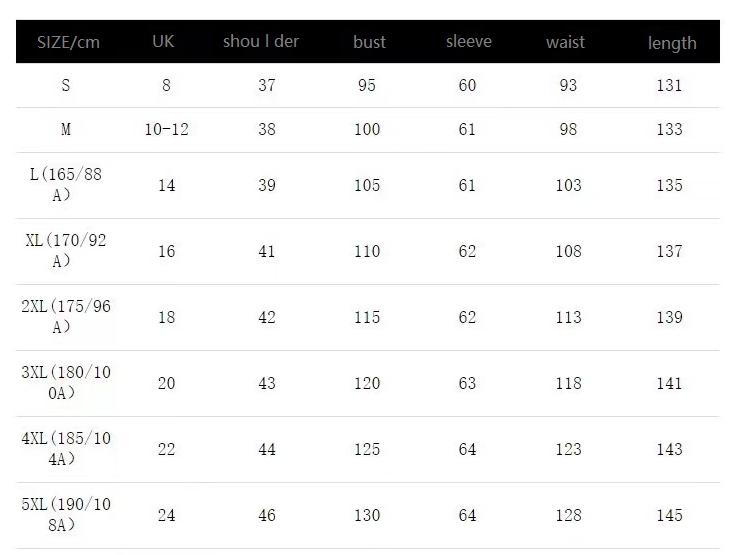The height and width of the screenshot is (555, 729).
Task: Click the SIZE/cm column header
Action: click(68, 42)
